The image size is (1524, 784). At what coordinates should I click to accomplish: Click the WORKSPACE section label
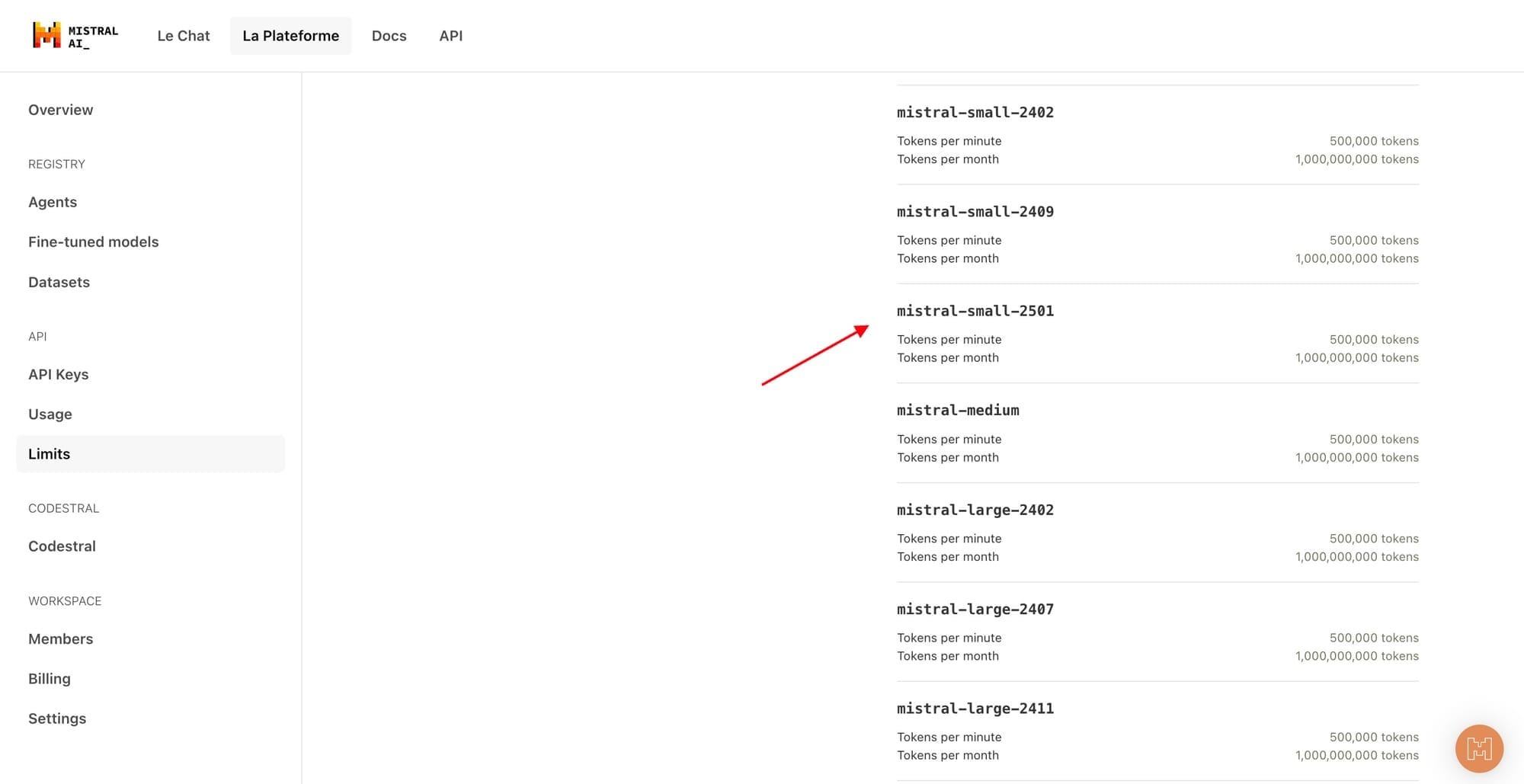pyautogui.click(x=65, y=601)
